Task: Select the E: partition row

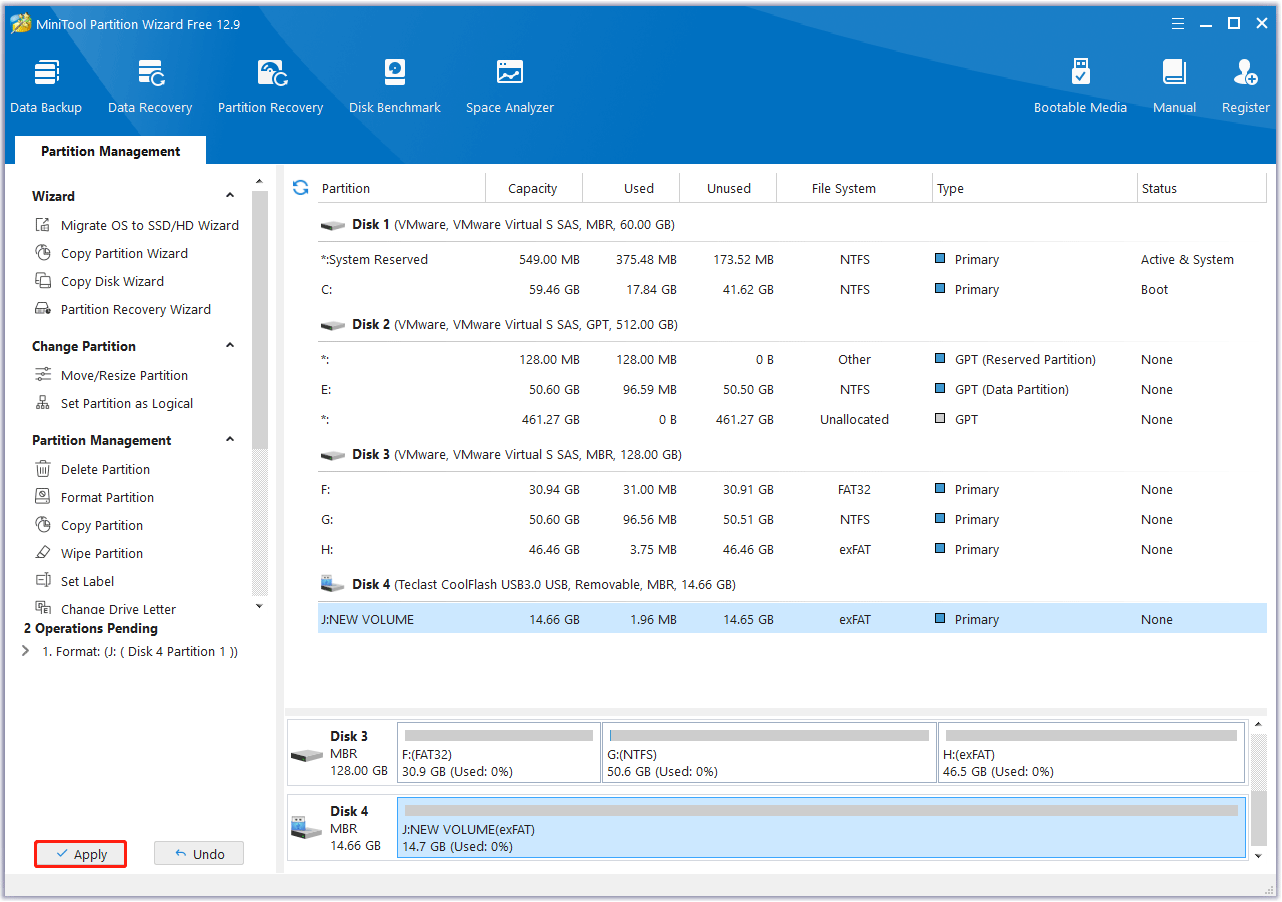Action: 792,389
